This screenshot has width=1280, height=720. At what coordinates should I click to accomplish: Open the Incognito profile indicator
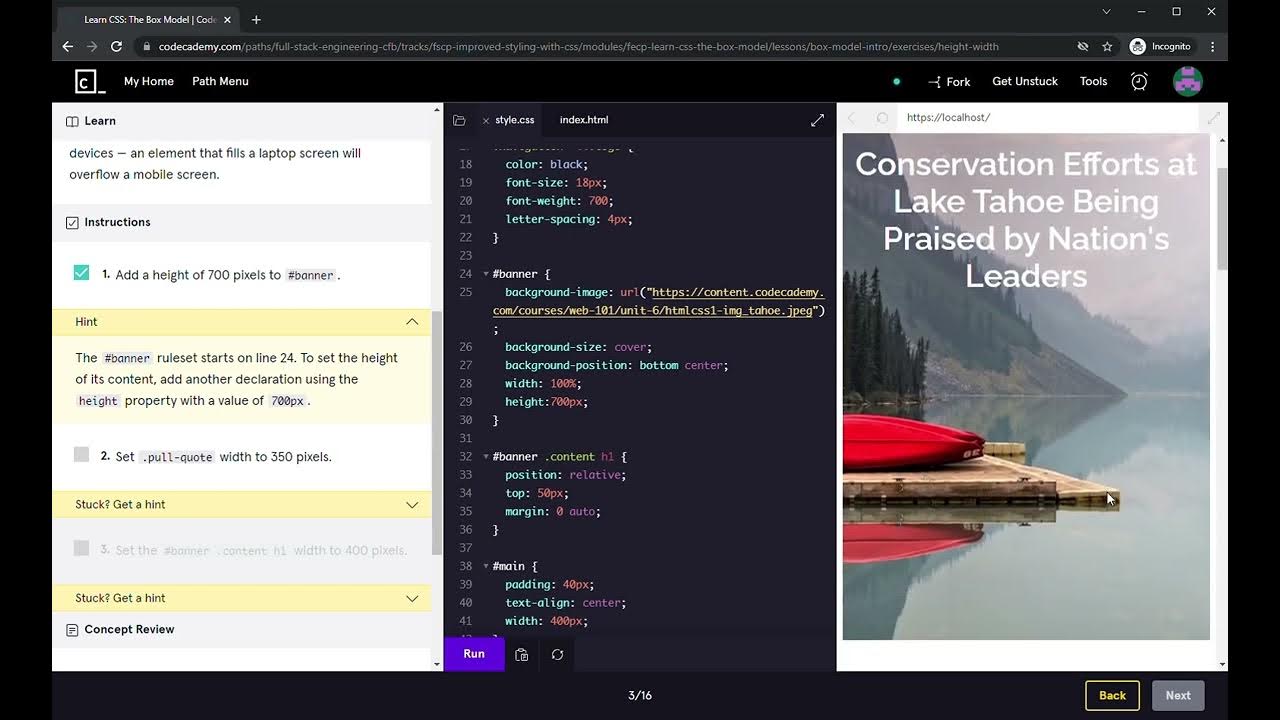point(1160,46)
